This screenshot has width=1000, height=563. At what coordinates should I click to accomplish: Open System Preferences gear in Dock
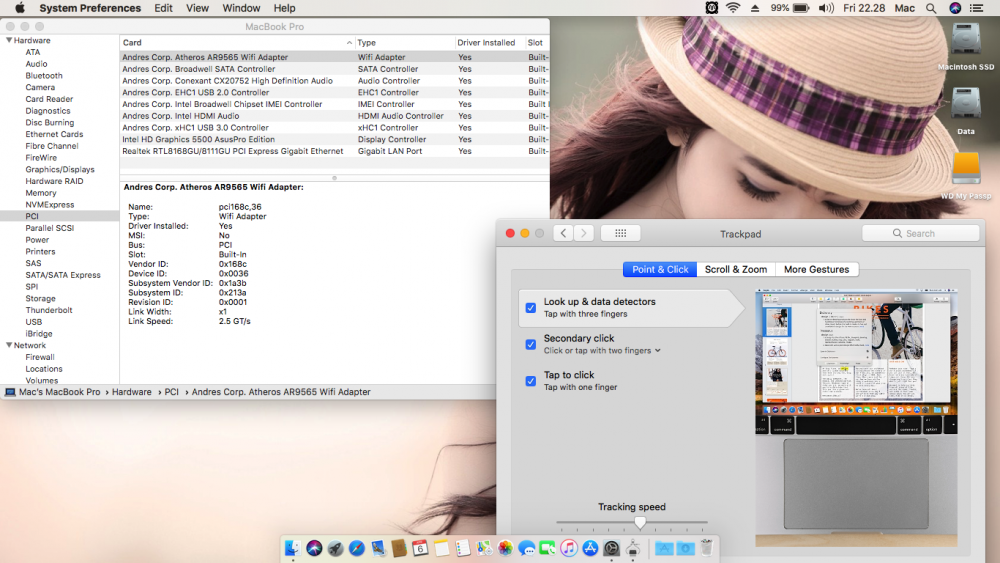tap(612, 548)
